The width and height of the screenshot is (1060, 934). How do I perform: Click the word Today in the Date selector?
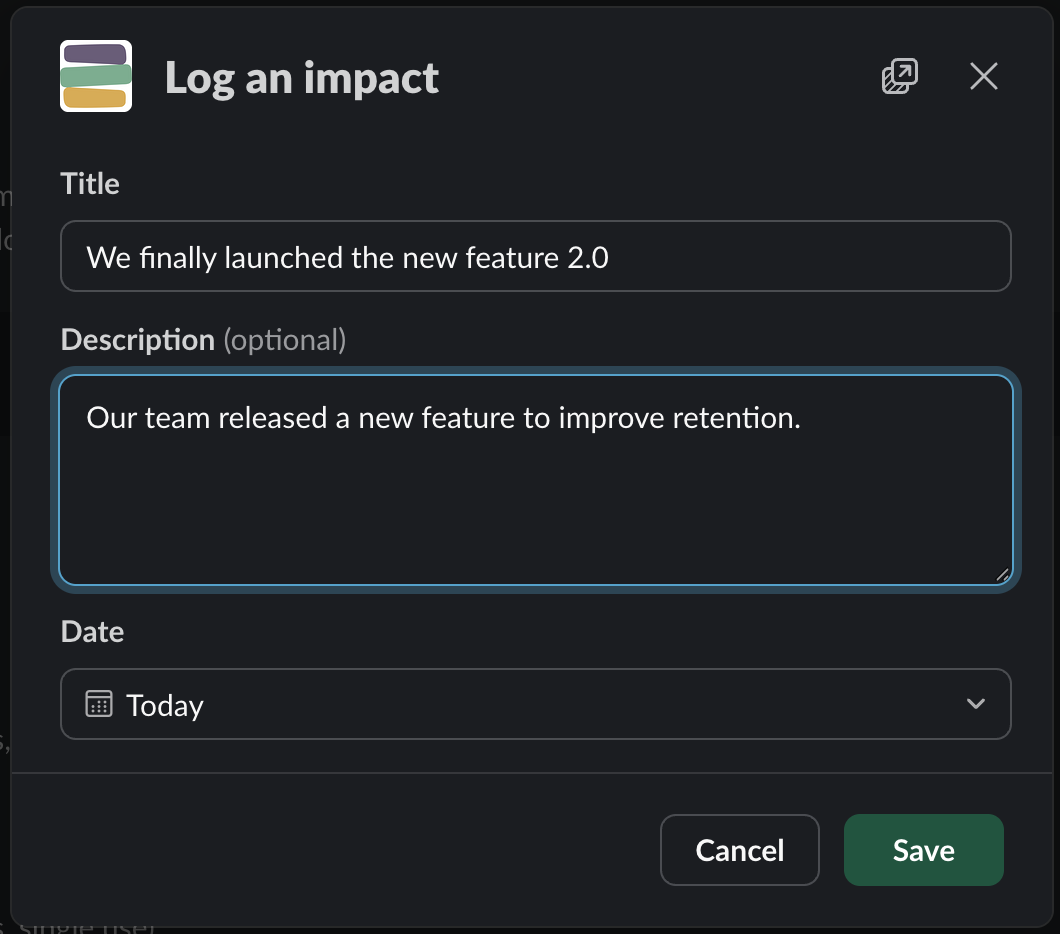(165, 706)
